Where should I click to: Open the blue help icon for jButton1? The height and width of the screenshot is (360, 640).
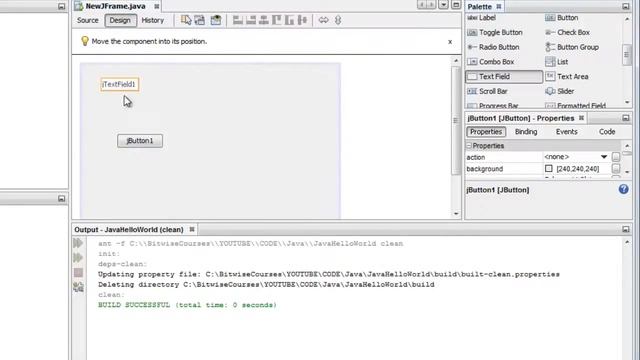(x=623, y=189)
